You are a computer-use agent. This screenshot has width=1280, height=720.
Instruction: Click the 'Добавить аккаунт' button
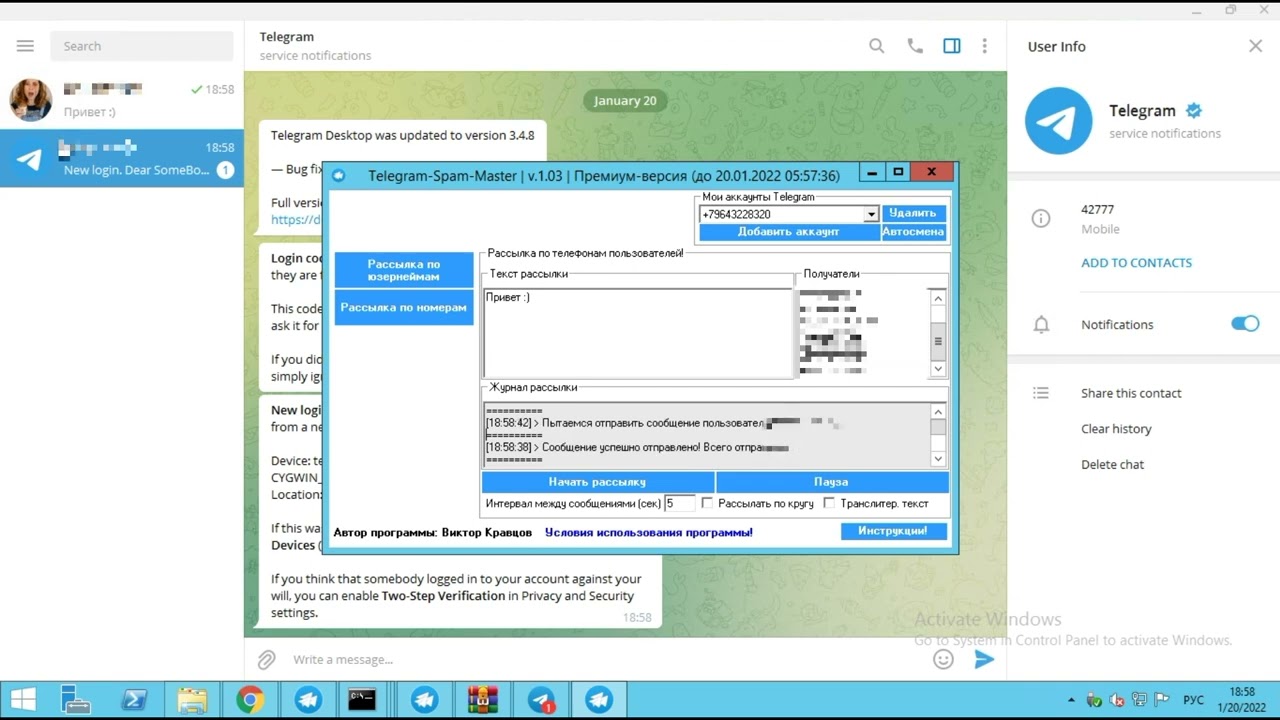[789, 232]
